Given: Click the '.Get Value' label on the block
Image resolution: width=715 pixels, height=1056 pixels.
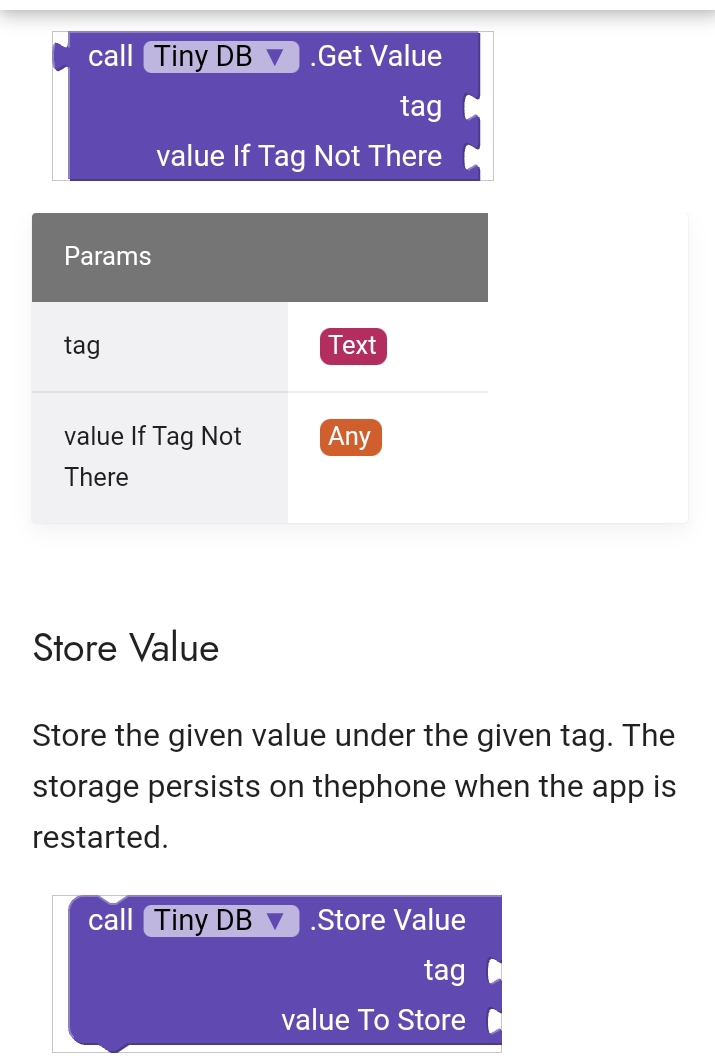Looking at the screenshot, I should click(376, 57).
